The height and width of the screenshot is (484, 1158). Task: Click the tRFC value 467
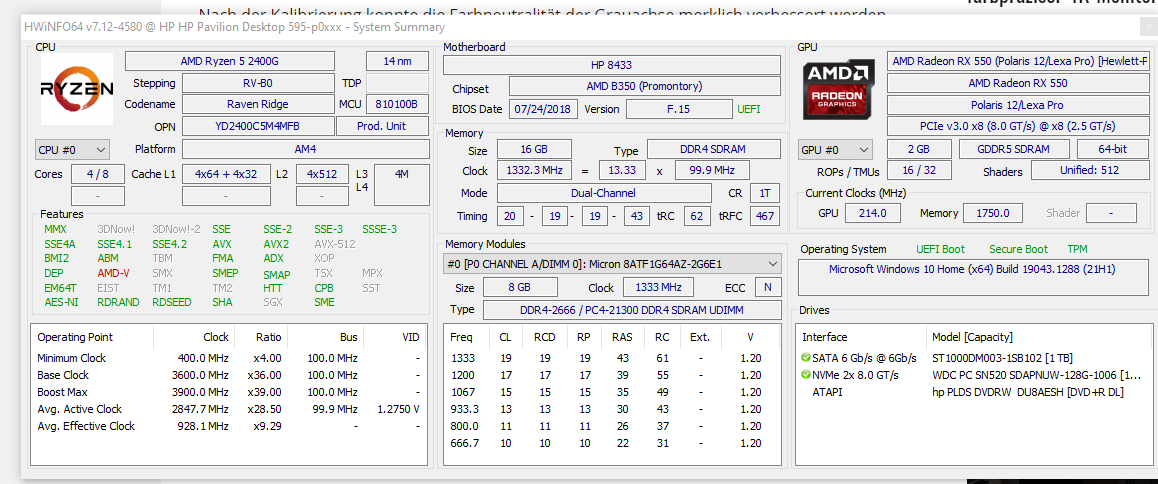[765, 216]
